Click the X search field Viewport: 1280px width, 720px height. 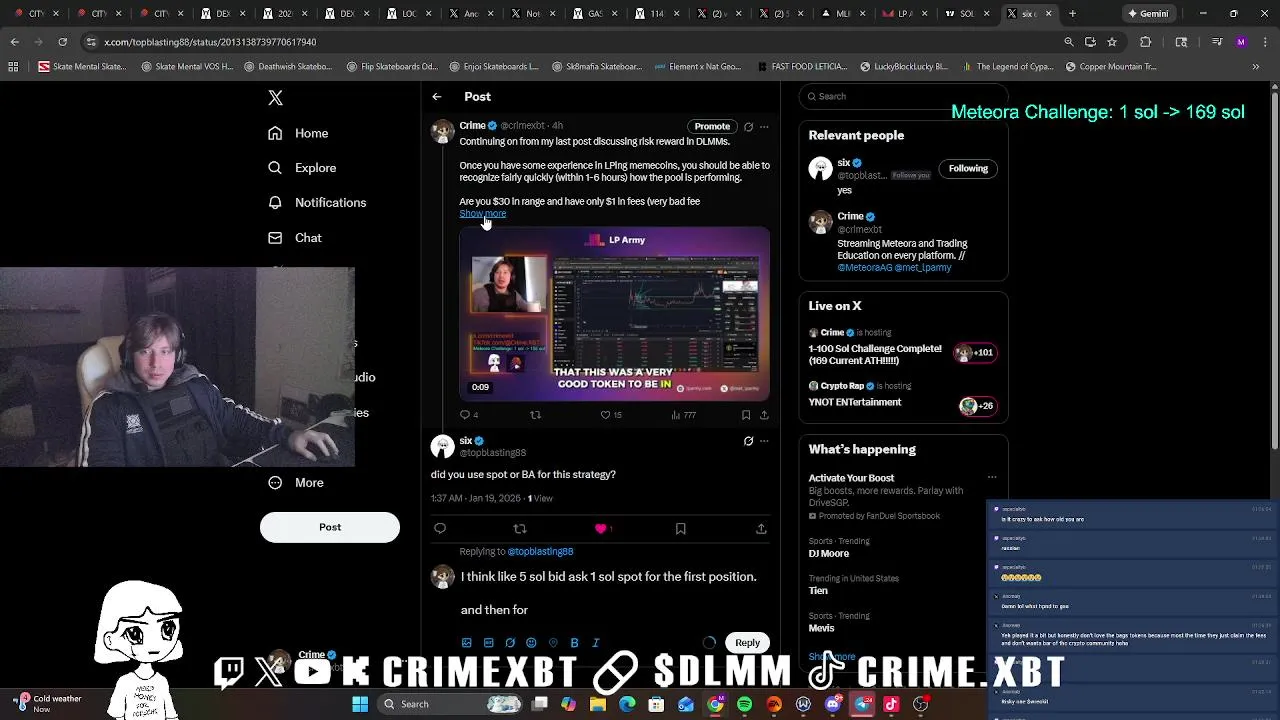point(903,96)
